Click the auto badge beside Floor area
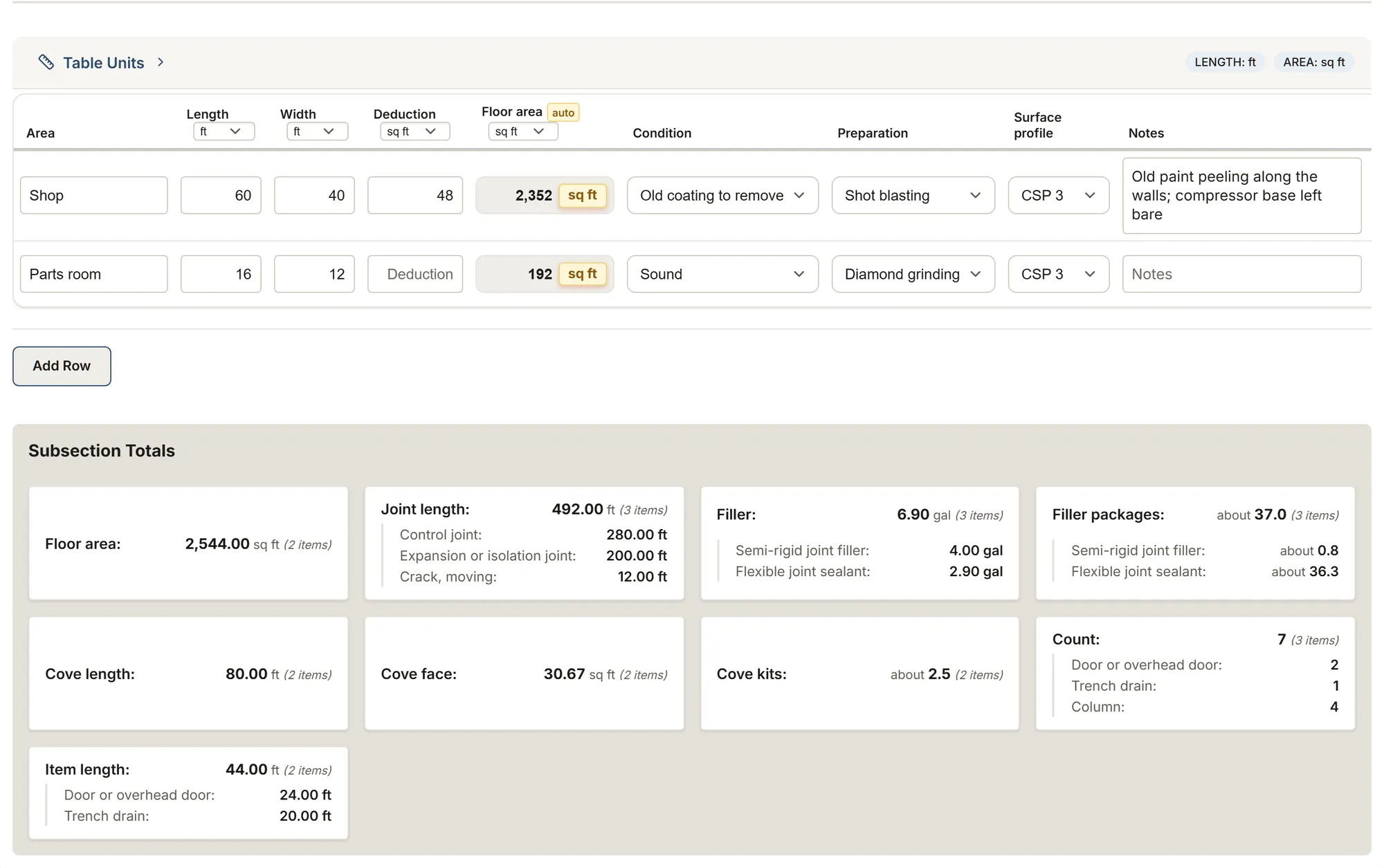 tap(563, 113)
